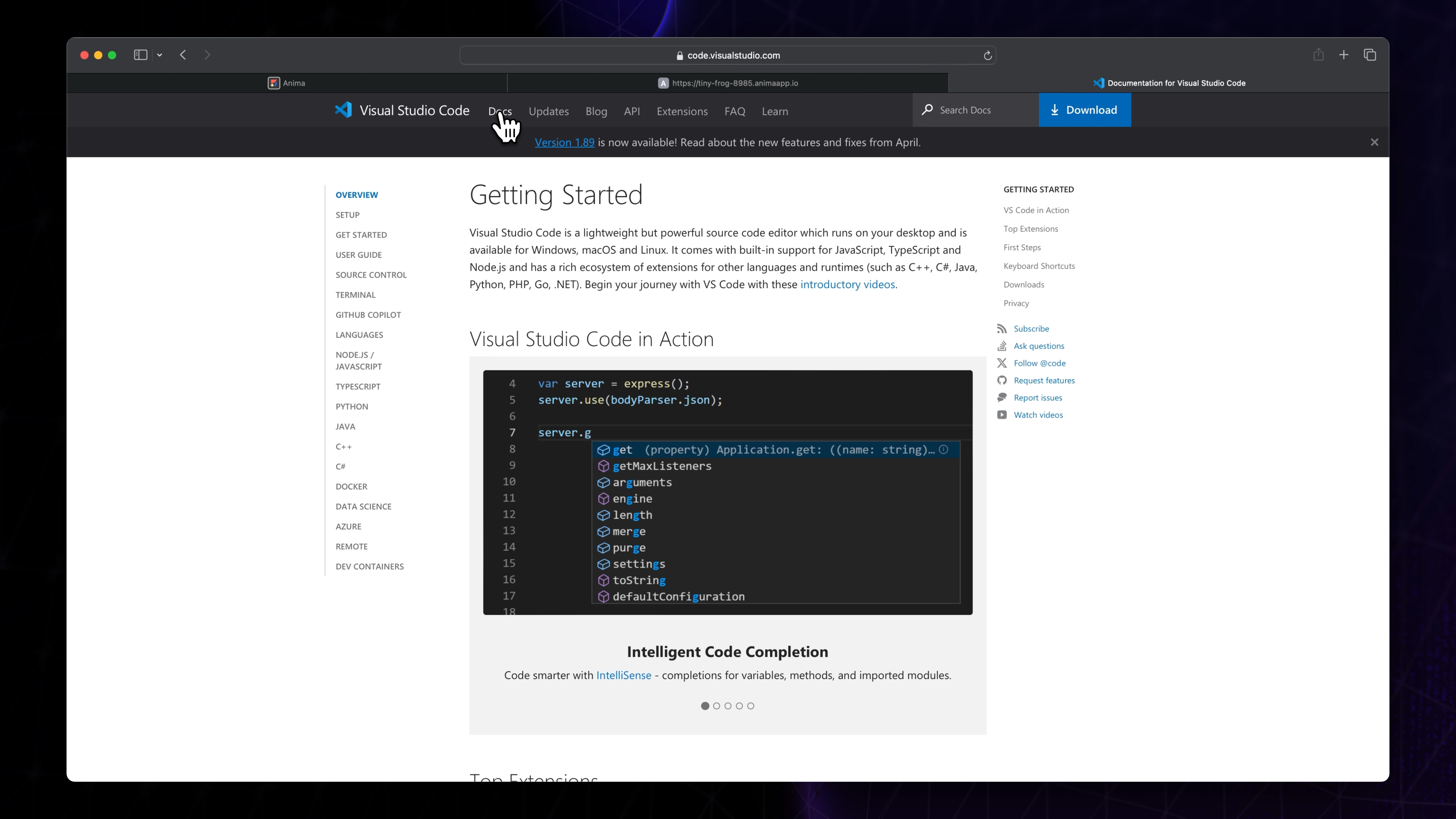Open the sidebar dropdown chevron arrow
1456x819 pixels.
(159, 55)
